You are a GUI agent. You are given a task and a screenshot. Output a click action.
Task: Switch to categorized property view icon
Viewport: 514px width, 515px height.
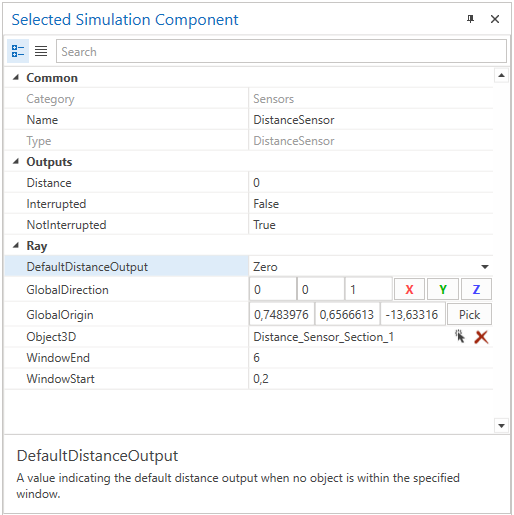click(x=18, y=51)
